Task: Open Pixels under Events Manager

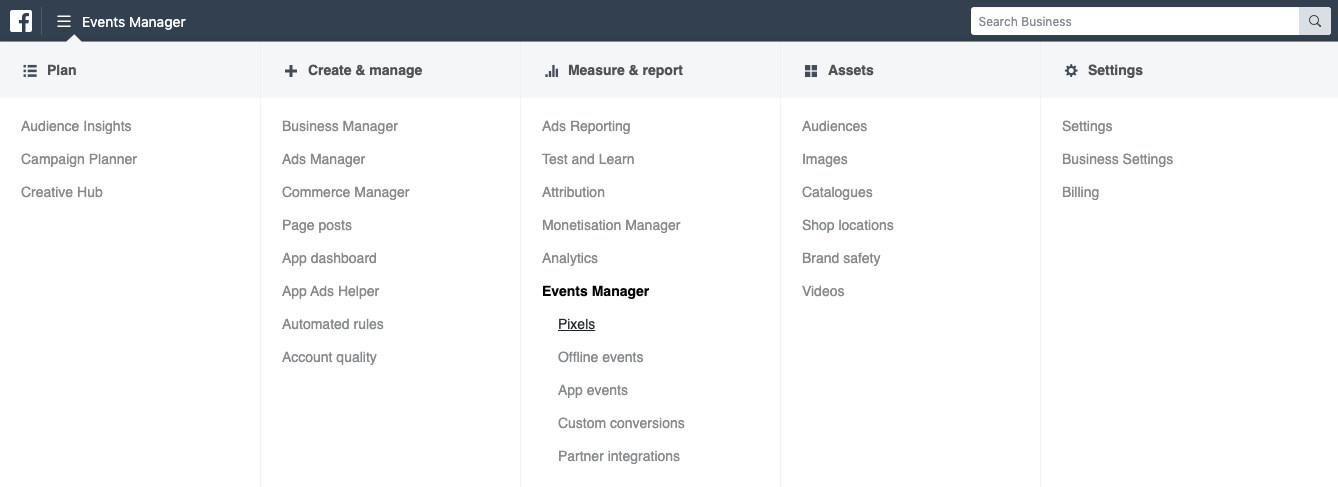Action: point(576,324)
